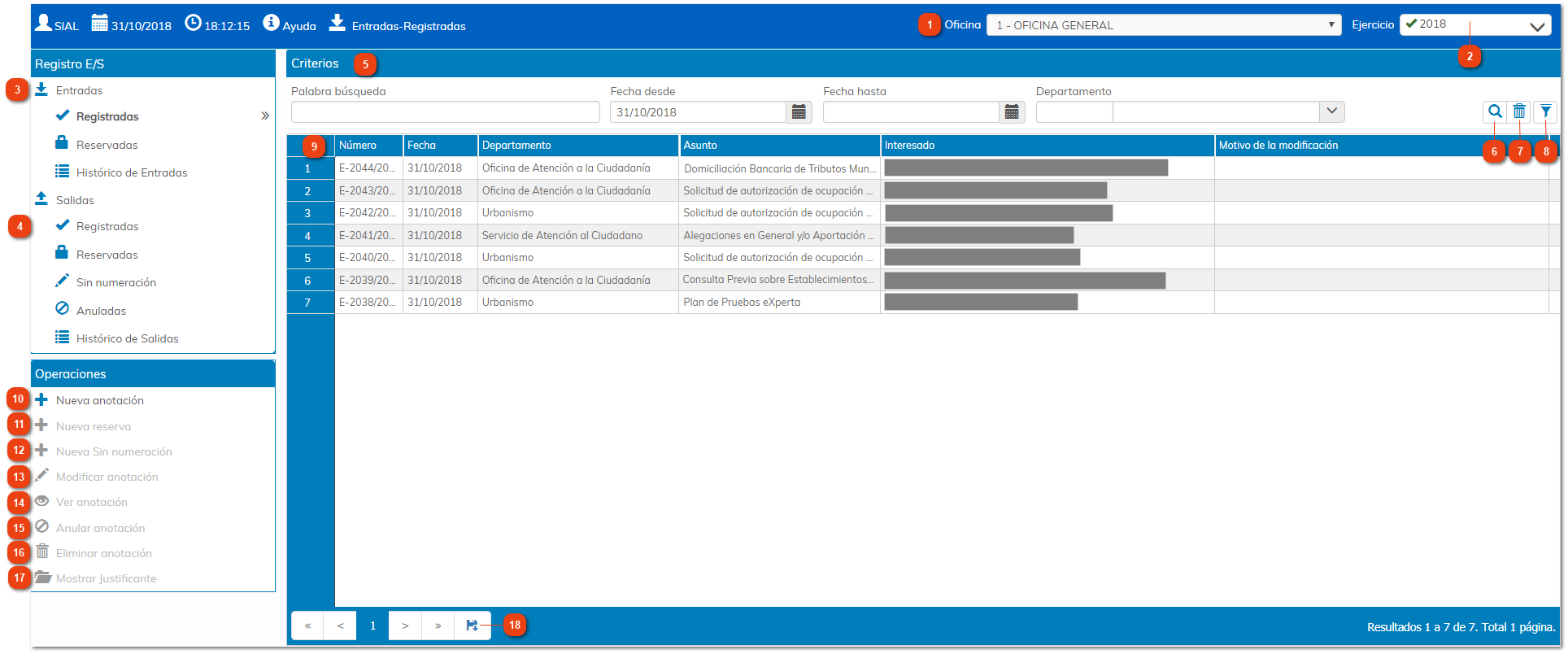Open the Fecha hasta calendar picker
This screenshot has height=654, width=1568.
[x=1012, y=112]
